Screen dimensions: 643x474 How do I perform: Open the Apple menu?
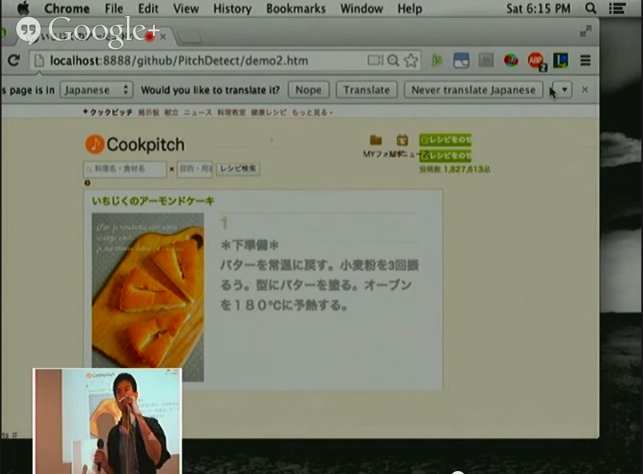23,8
